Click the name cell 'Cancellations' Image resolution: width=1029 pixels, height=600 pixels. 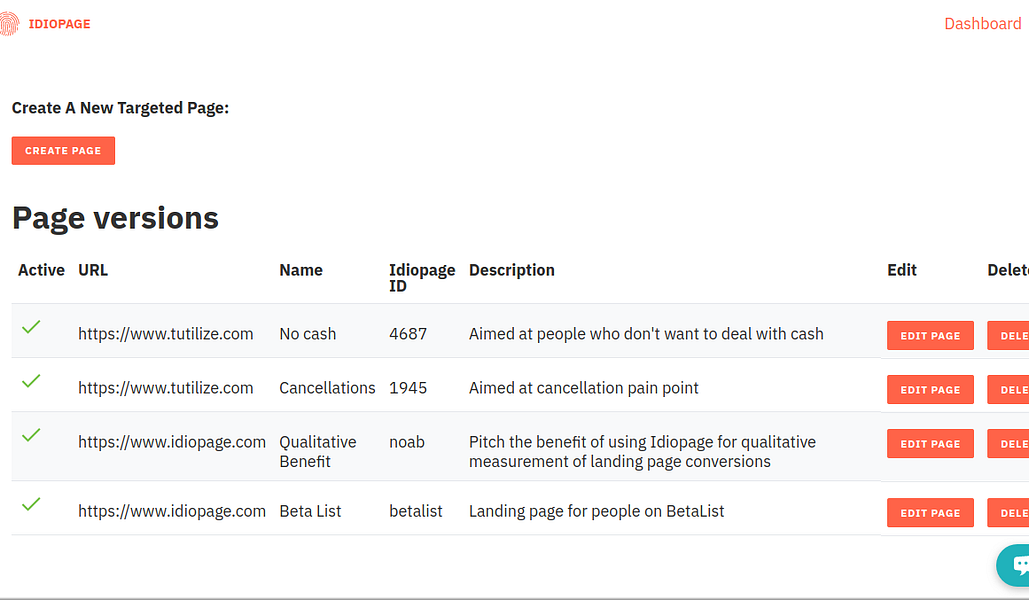click(x=327, y=388)
